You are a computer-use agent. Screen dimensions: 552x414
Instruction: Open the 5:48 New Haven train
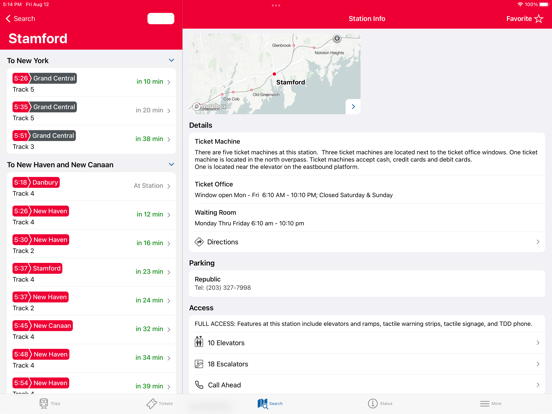pos(91,359)
